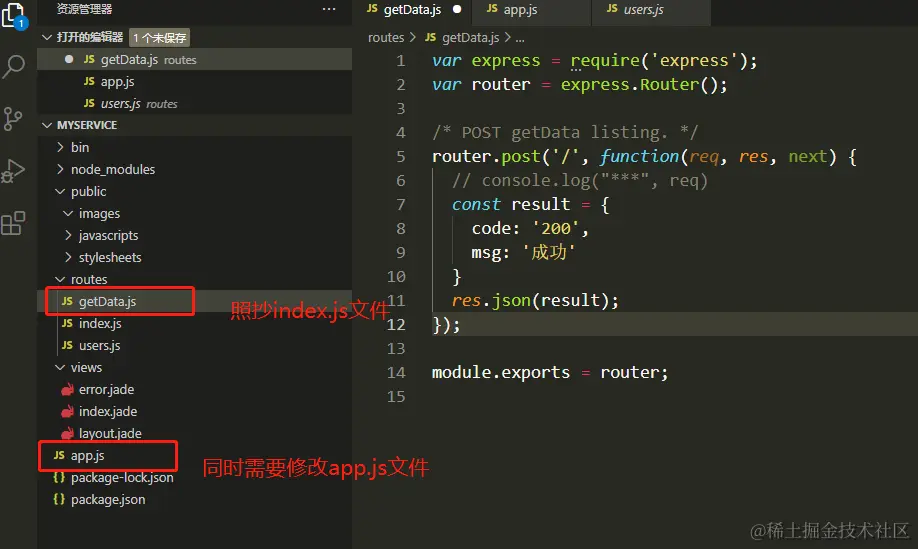The height and width of the screenshot is (549, 918).
Task: Click the JS icon beside app.js root file
Action: point(59,455)
